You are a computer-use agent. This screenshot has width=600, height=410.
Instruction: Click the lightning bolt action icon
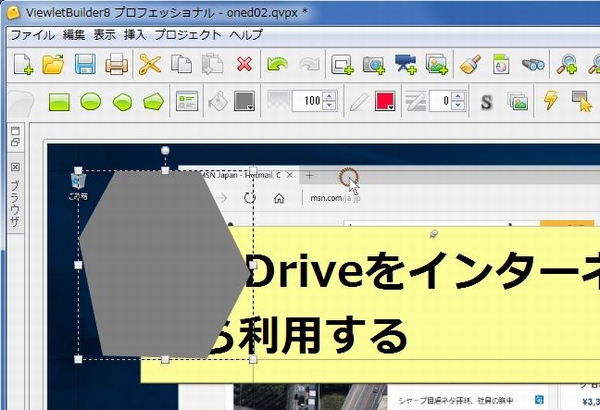(549, 101)
